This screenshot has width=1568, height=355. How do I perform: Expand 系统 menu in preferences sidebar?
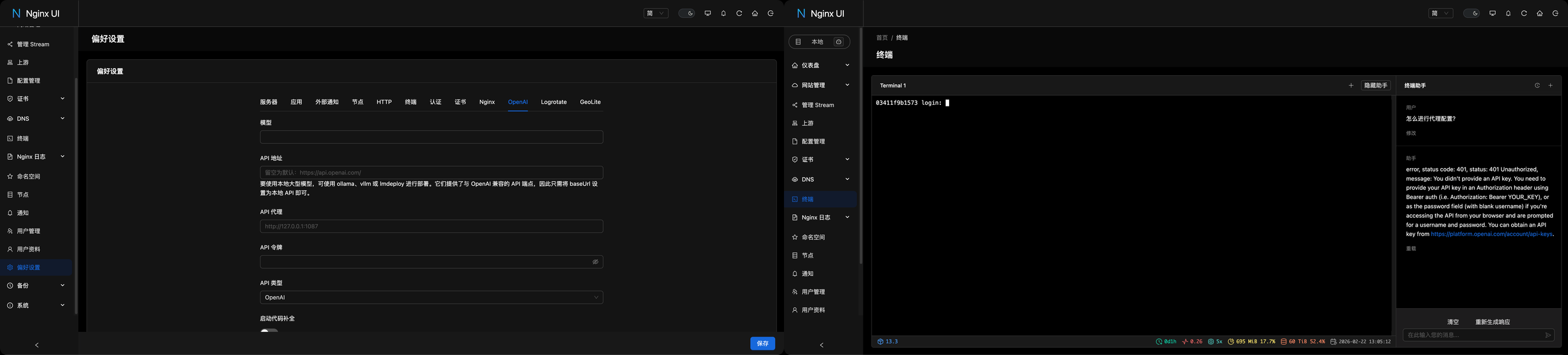36,305
